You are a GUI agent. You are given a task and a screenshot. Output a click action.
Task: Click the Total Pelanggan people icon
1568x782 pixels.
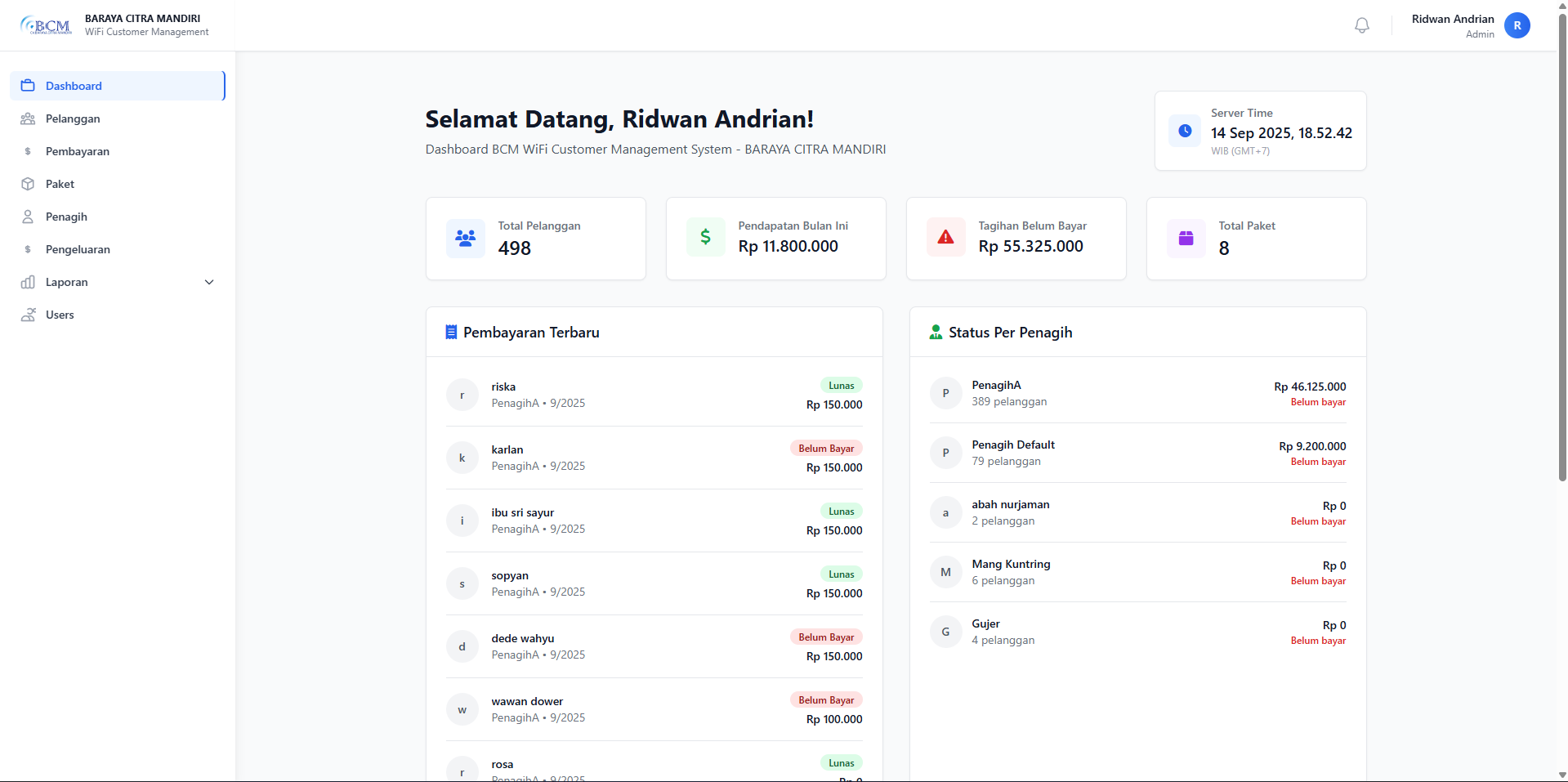click(x=465, y=238)
